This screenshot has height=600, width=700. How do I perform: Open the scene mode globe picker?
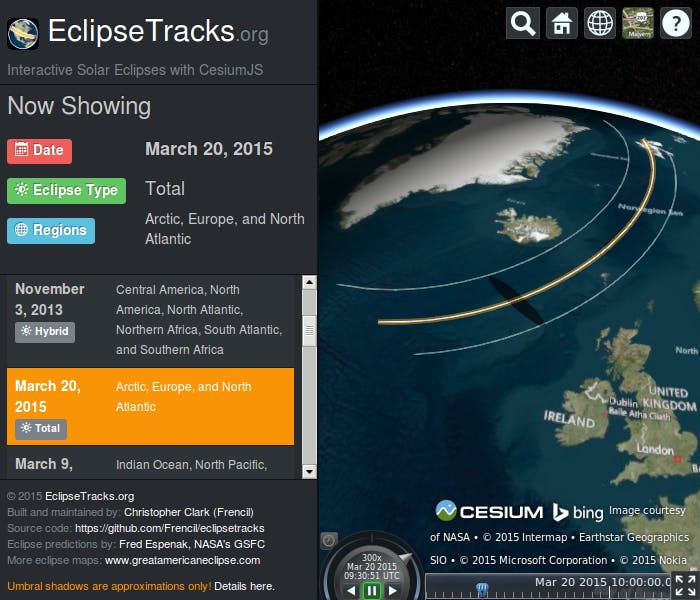pos(600,23)
